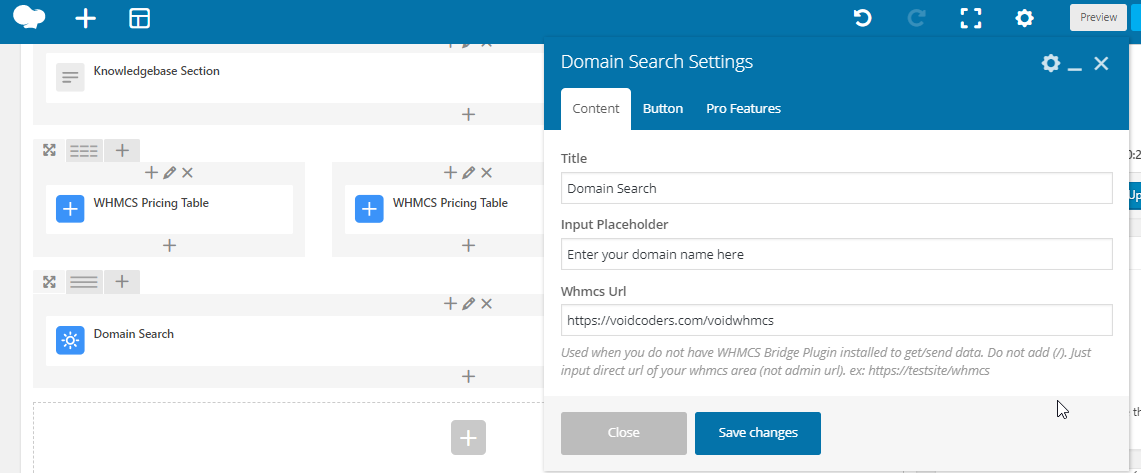The width and height of the screenshot is (1141, 473).
Task: Click the Undo arrow icon
Action: coord(863,18)
